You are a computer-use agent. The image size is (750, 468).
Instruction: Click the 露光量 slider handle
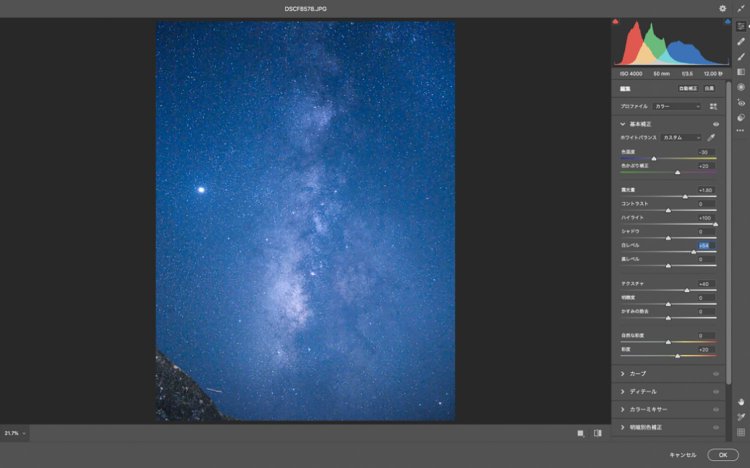(685, 197)
